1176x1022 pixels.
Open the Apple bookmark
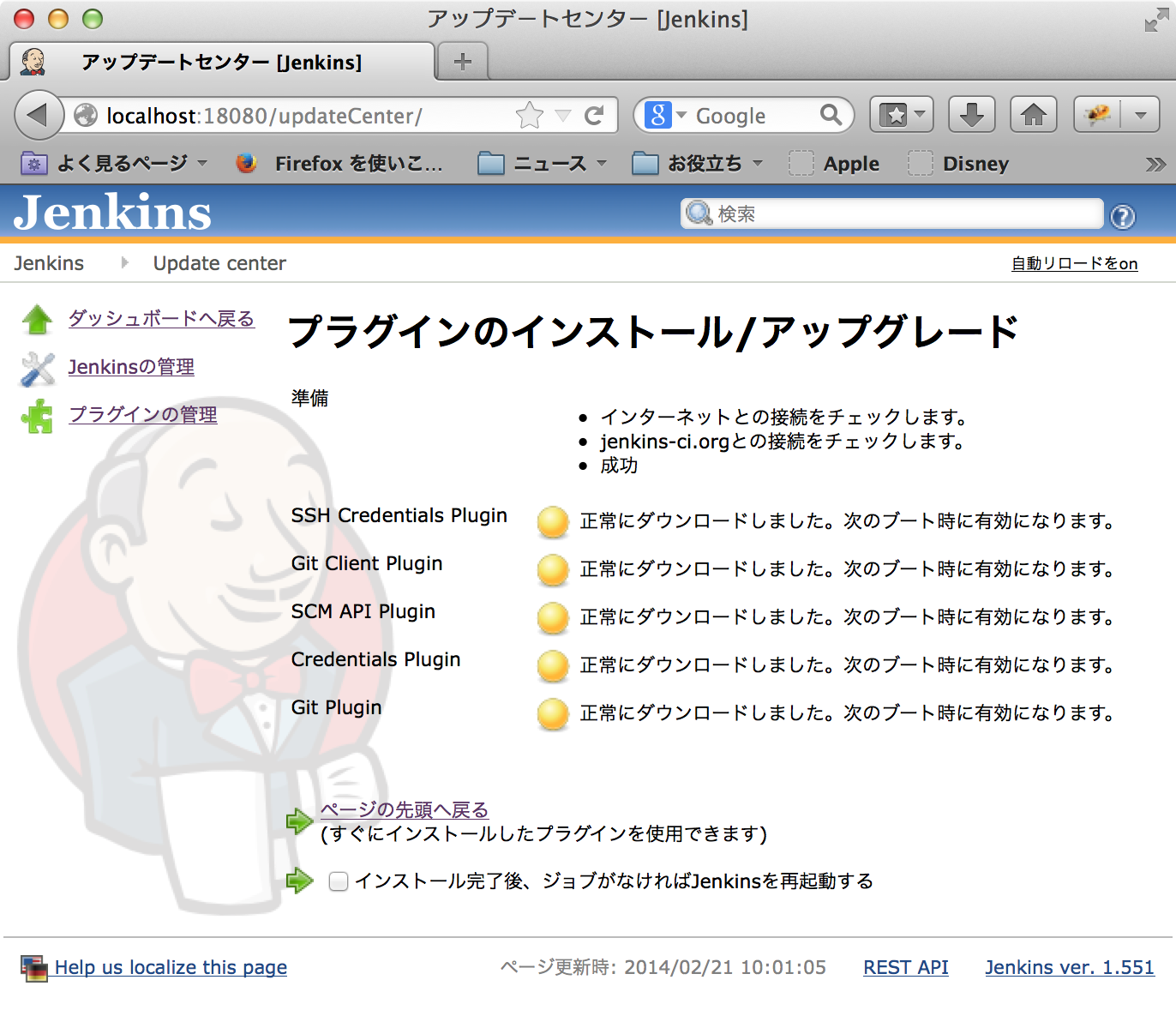pos(834,163)
